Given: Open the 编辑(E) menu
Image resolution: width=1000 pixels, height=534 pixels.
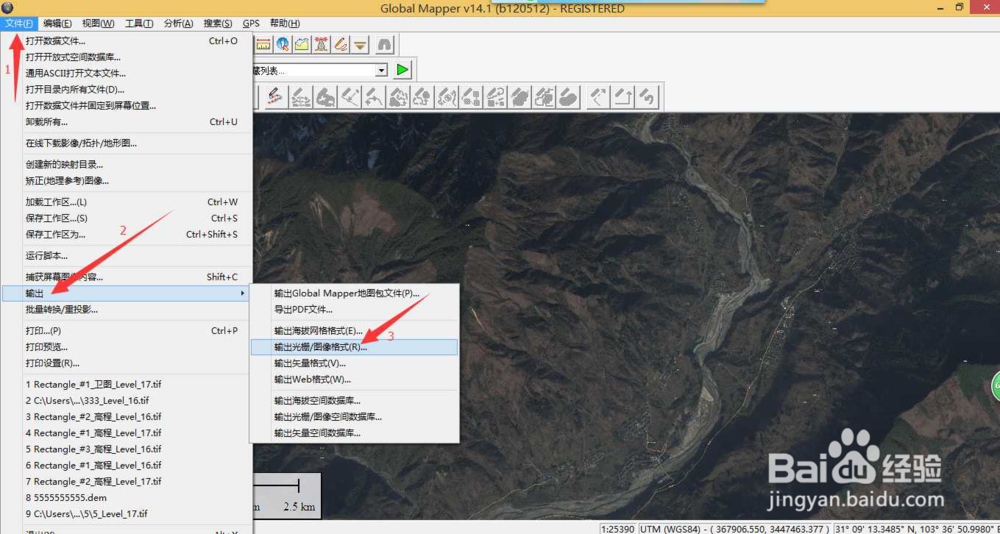Looking at the screenshot, I should pos(57,24).
